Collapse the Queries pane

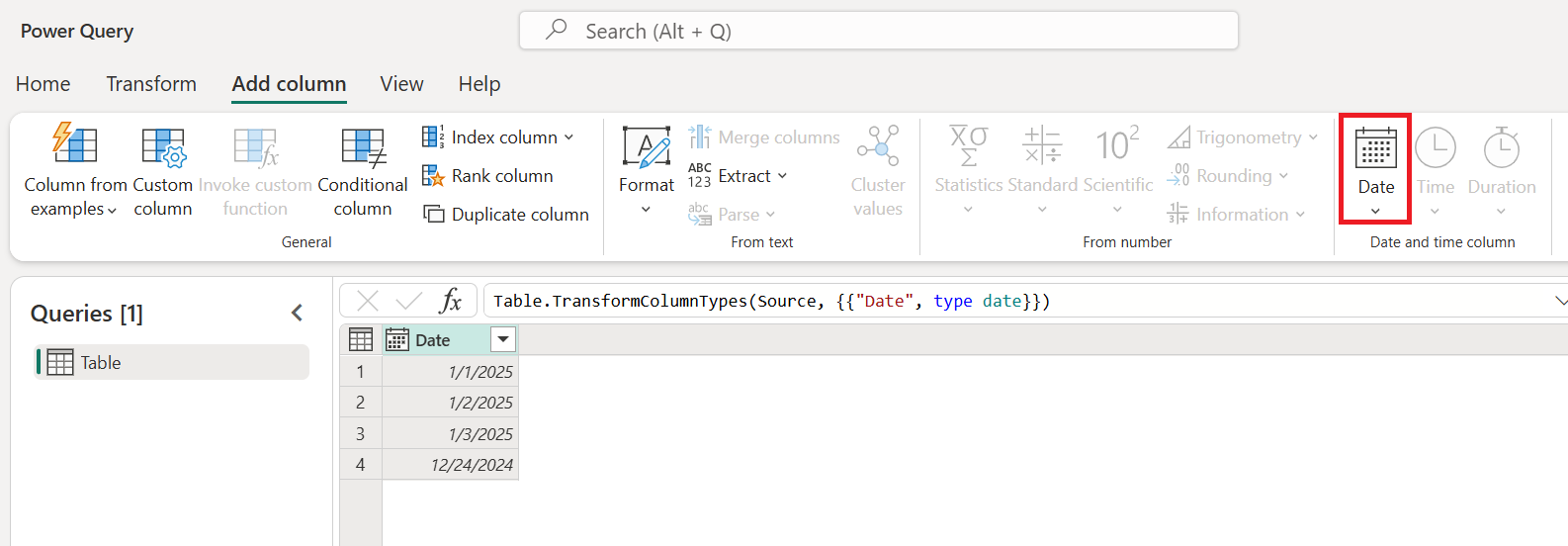(x=297, y=314)
